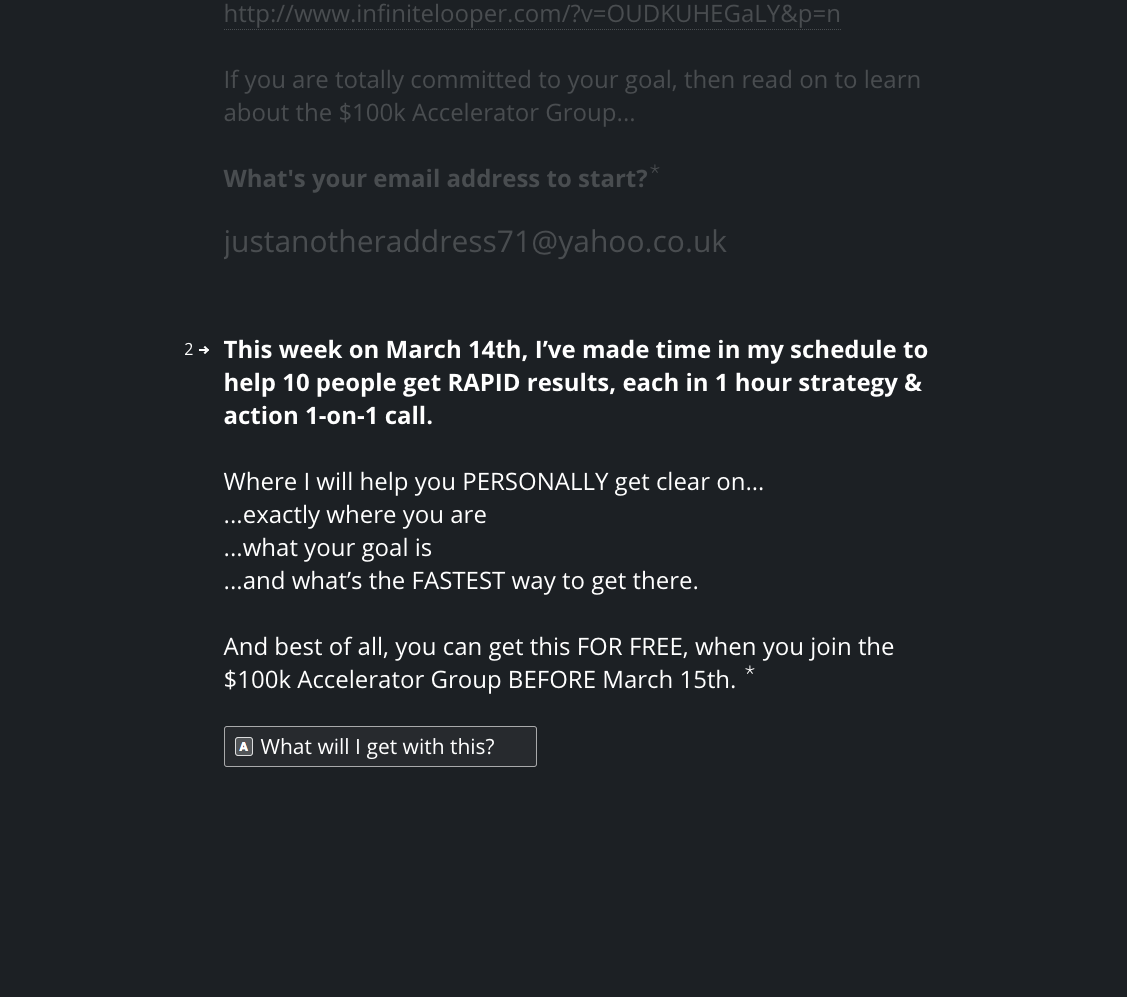Screen dimensions: 1127x997
Task: Click the dimmed "about the $100k Accelerator Group..." line
Action: coord(429,112)
